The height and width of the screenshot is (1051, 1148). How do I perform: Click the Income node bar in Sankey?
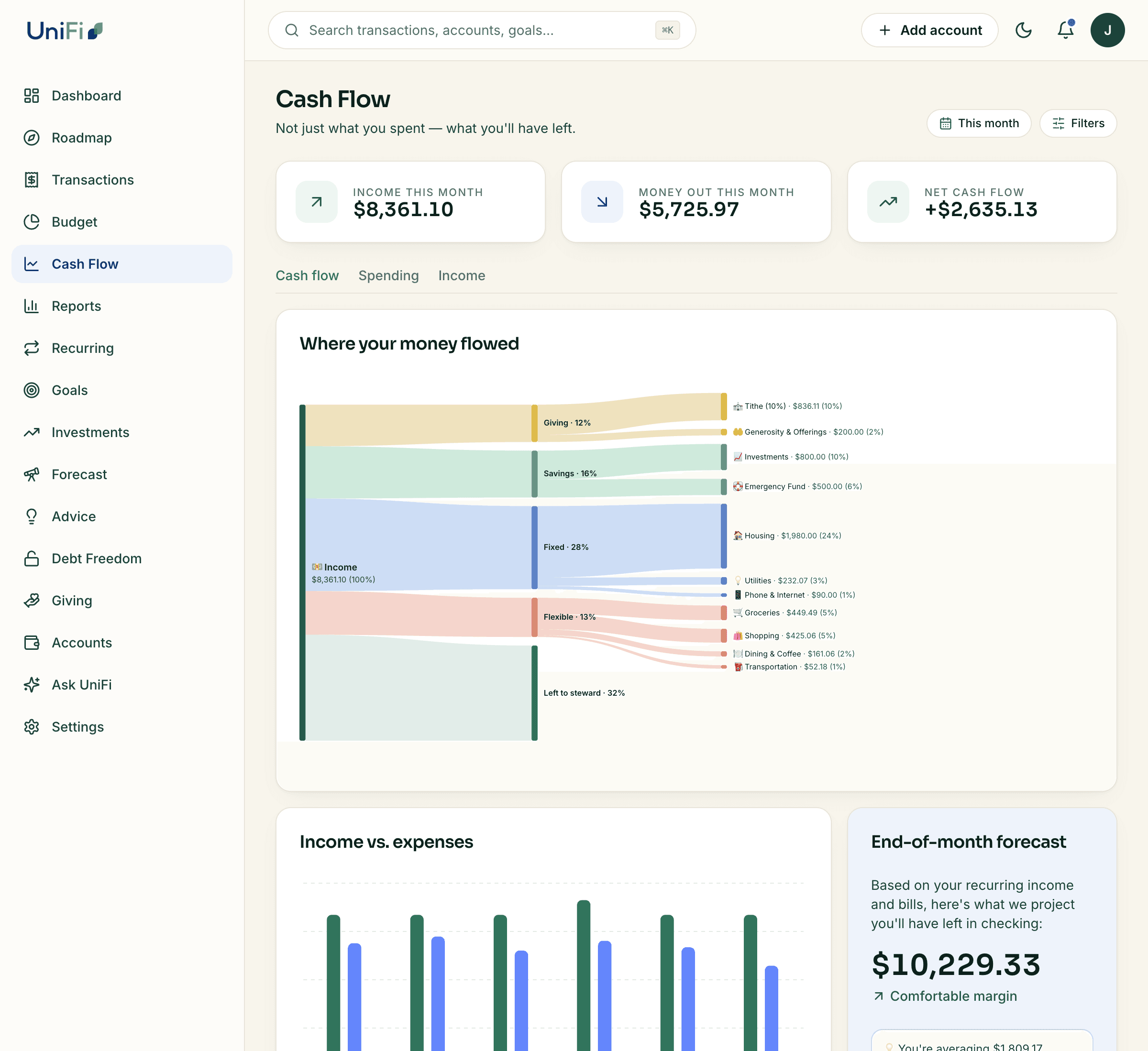coord(302,572)
